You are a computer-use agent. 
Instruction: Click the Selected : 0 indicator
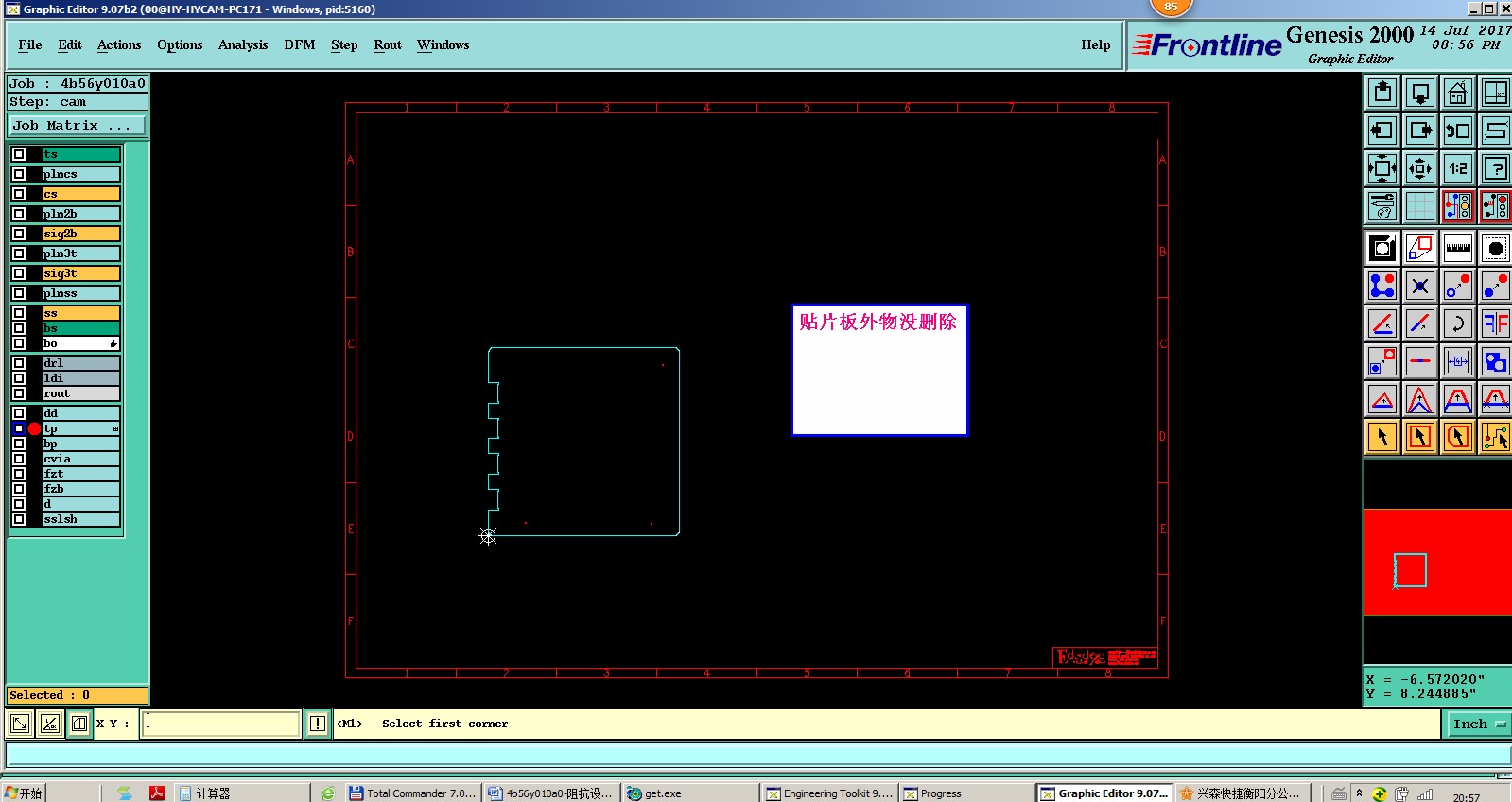[78, 695]
